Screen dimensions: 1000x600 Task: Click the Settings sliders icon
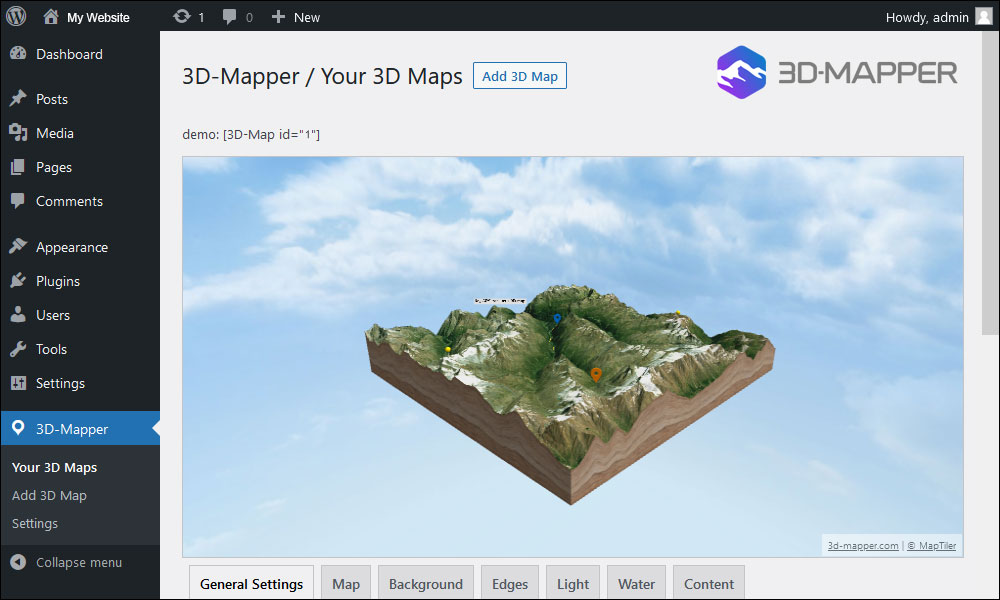[x=18, y=383]
